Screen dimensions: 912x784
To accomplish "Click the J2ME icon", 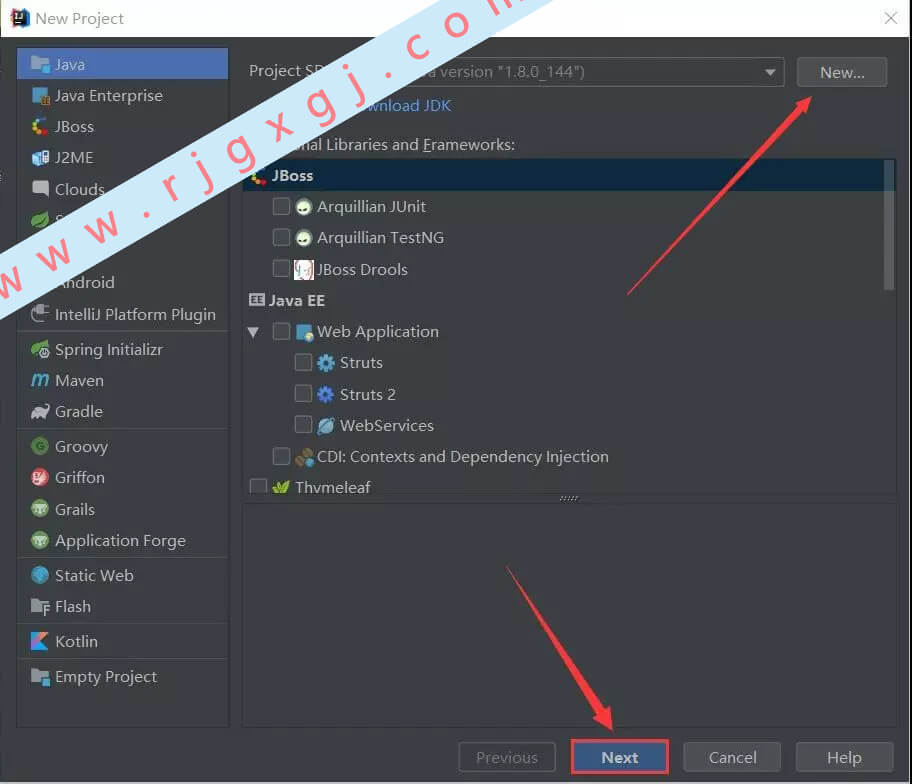I will tap(40, 158).
